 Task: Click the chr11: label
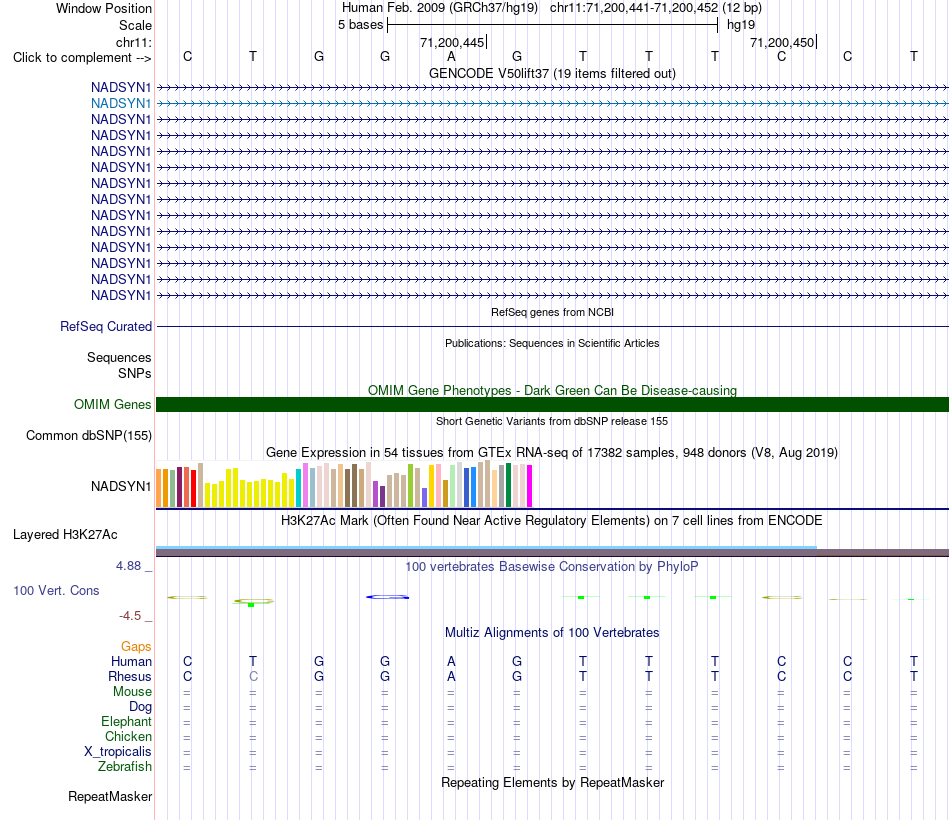[x=133, y=42]
